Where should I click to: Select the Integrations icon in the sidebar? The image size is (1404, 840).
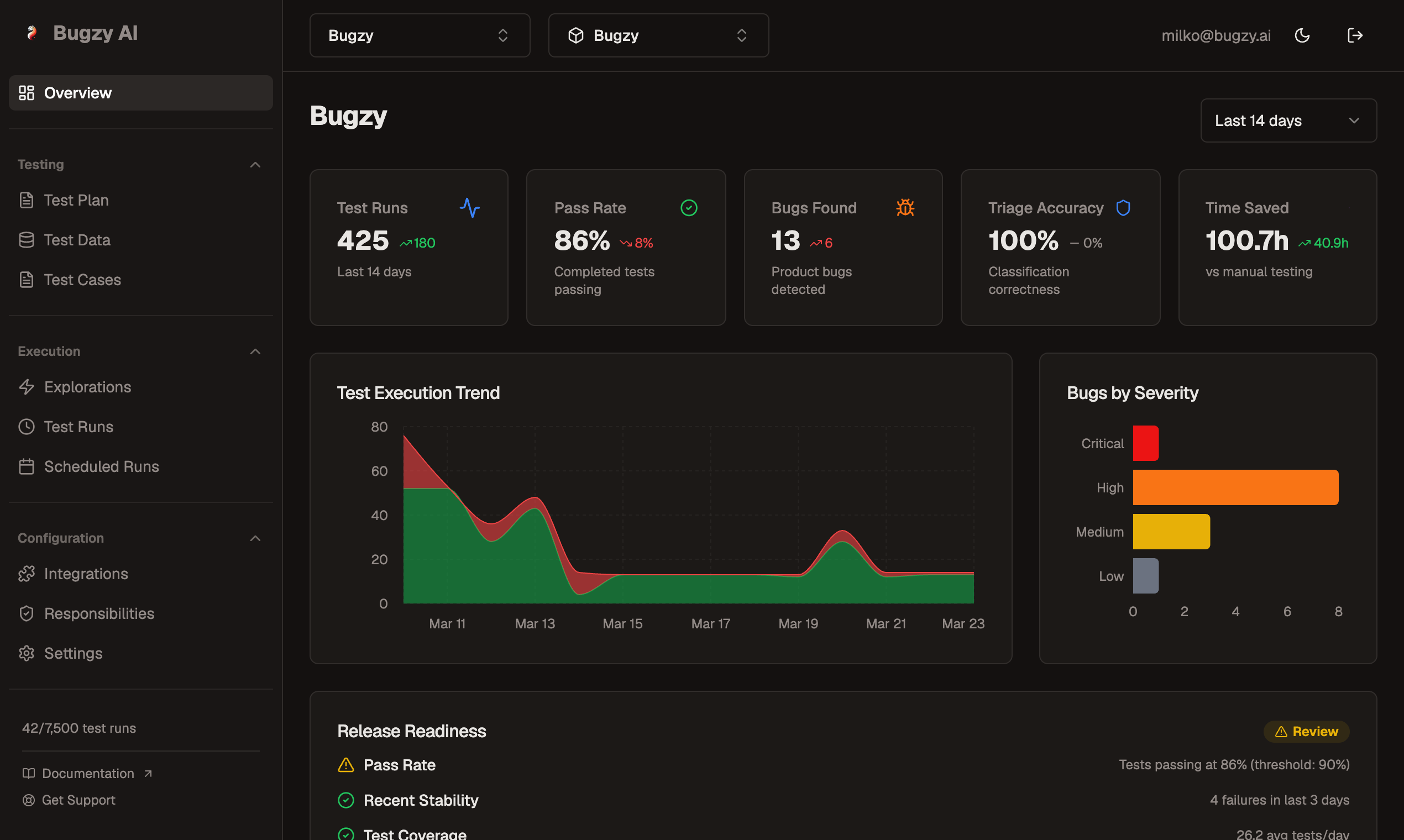pos(27,574)
